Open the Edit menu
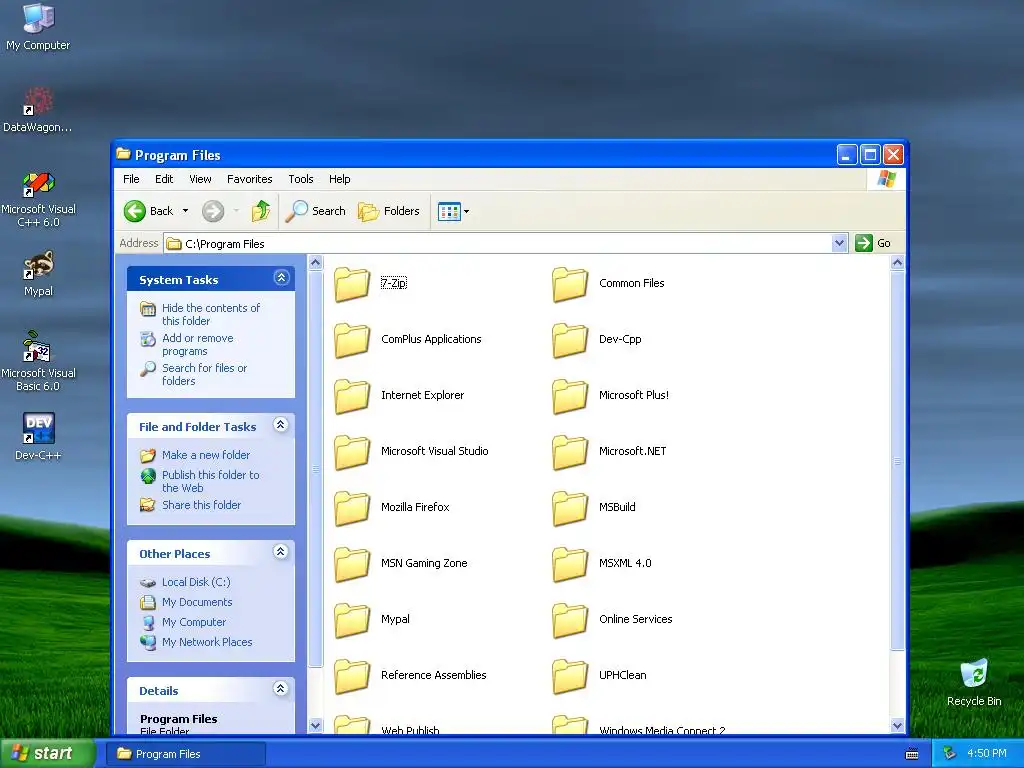1024x768 pixels. tap(164, 179)
